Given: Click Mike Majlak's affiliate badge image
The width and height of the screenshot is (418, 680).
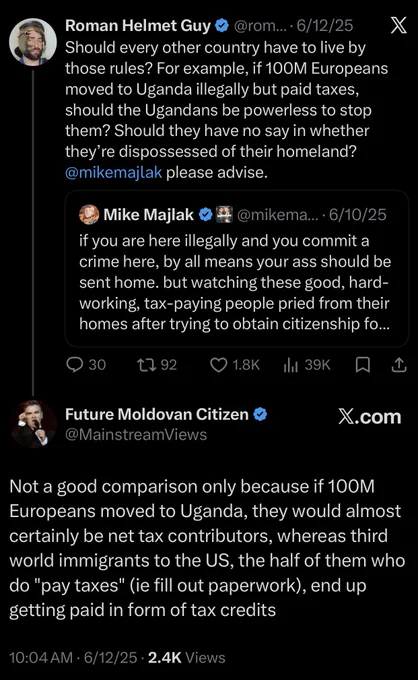Looking at the screenshot, I should point(224,214).
